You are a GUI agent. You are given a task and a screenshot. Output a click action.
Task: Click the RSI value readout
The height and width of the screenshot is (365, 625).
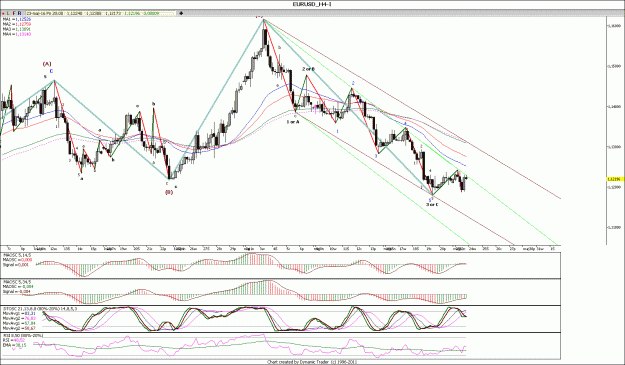(14, 340)
